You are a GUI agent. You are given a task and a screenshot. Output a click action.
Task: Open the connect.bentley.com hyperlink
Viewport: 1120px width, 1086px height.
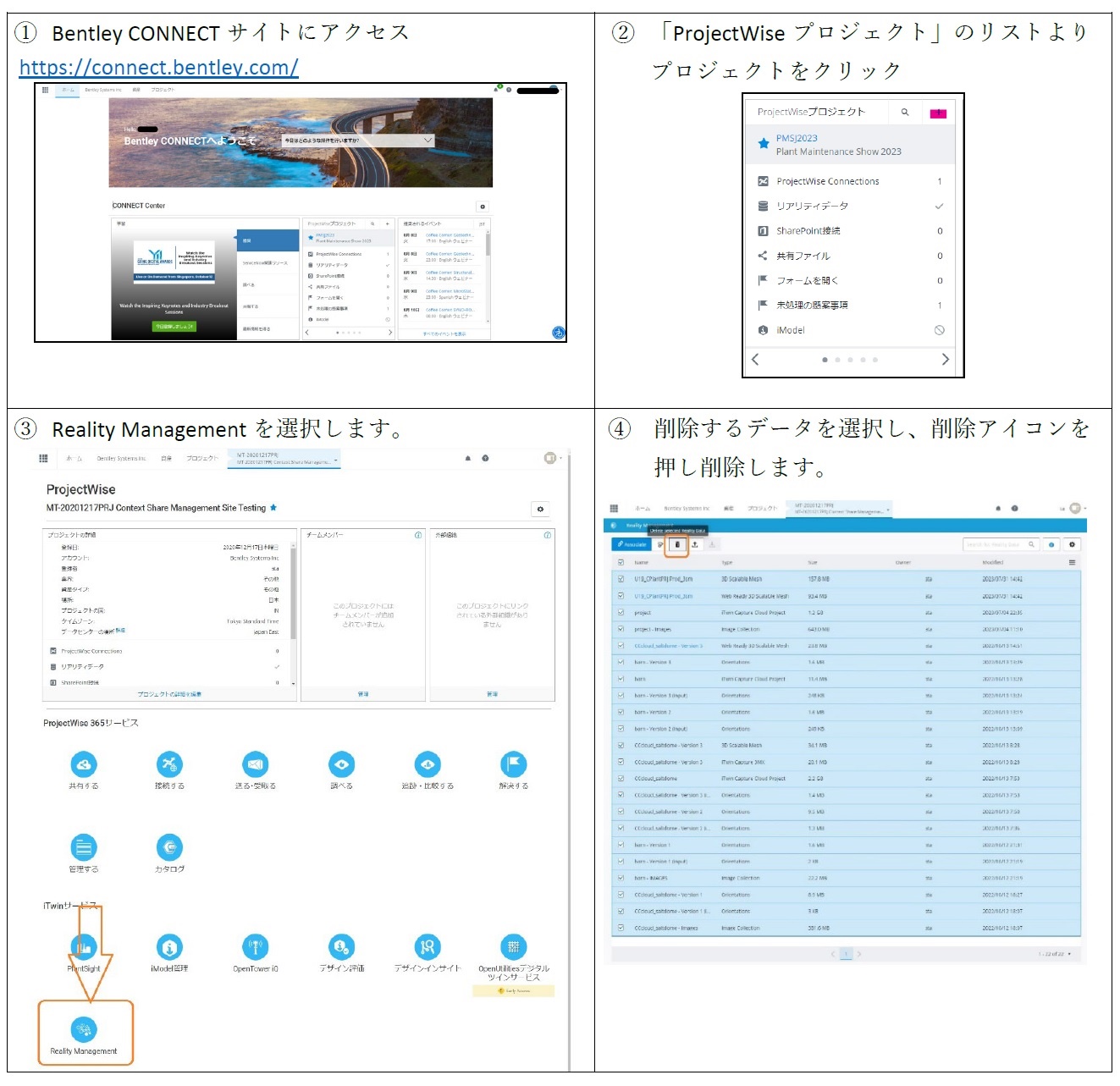[x=158, y=67]
